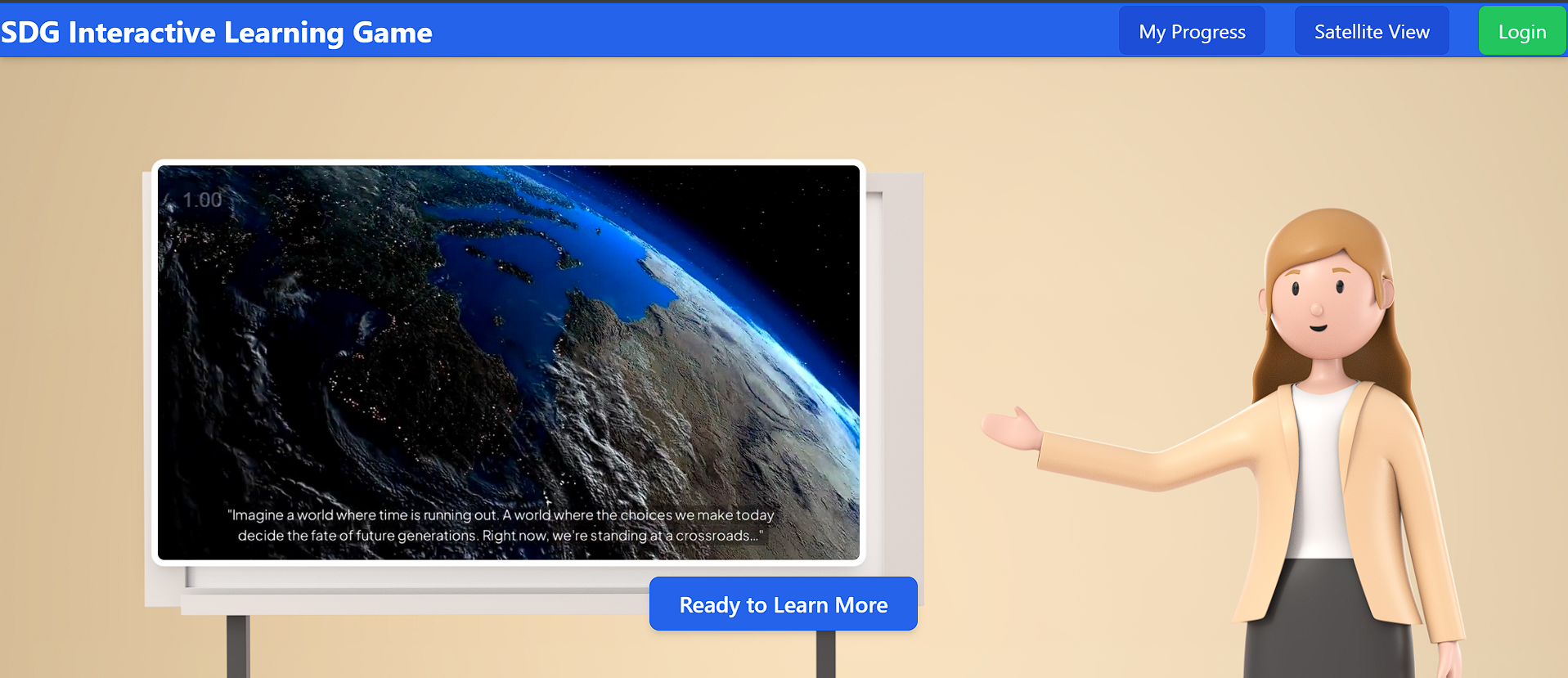Screen dimensions: 1568x678
Task: Click the green Login button
Action: tap(1522, 31)
